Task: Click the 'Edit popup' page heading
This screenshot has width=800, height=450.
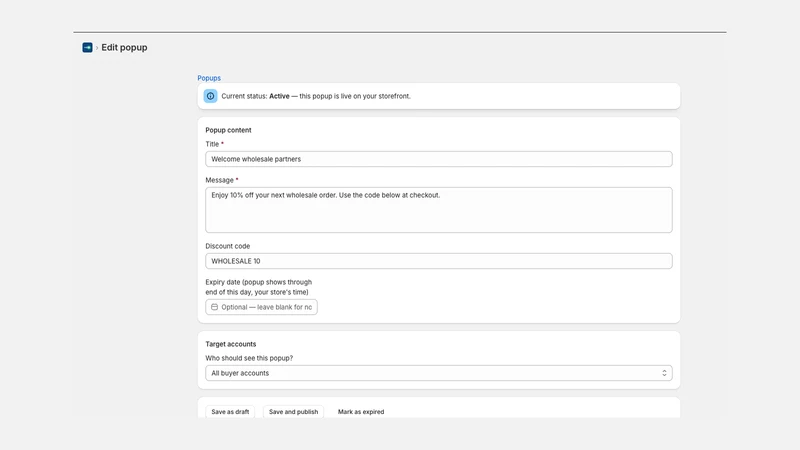Action: [124, 47]
